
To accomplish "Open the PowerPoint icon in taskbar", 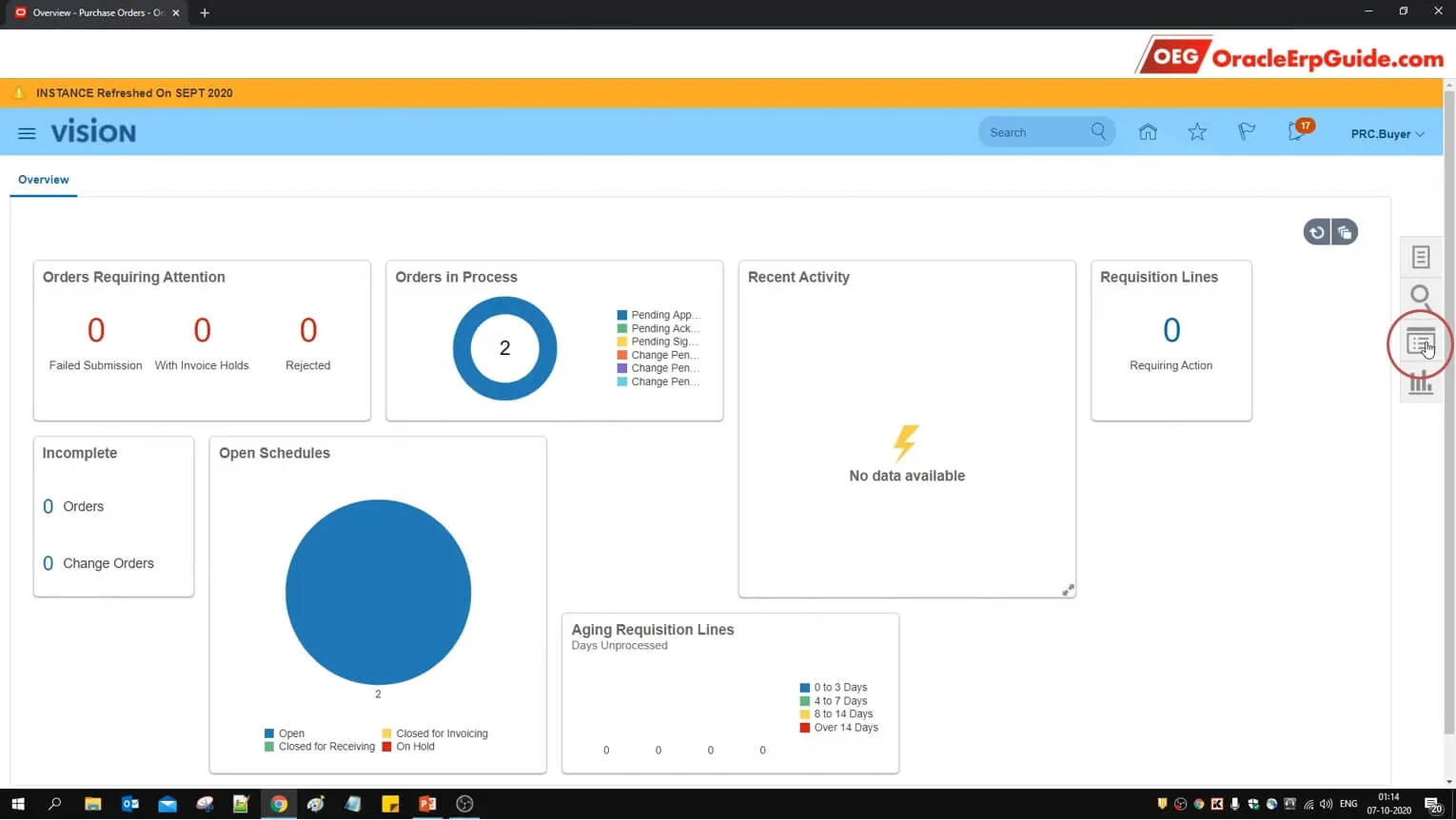I will (427, 804).
